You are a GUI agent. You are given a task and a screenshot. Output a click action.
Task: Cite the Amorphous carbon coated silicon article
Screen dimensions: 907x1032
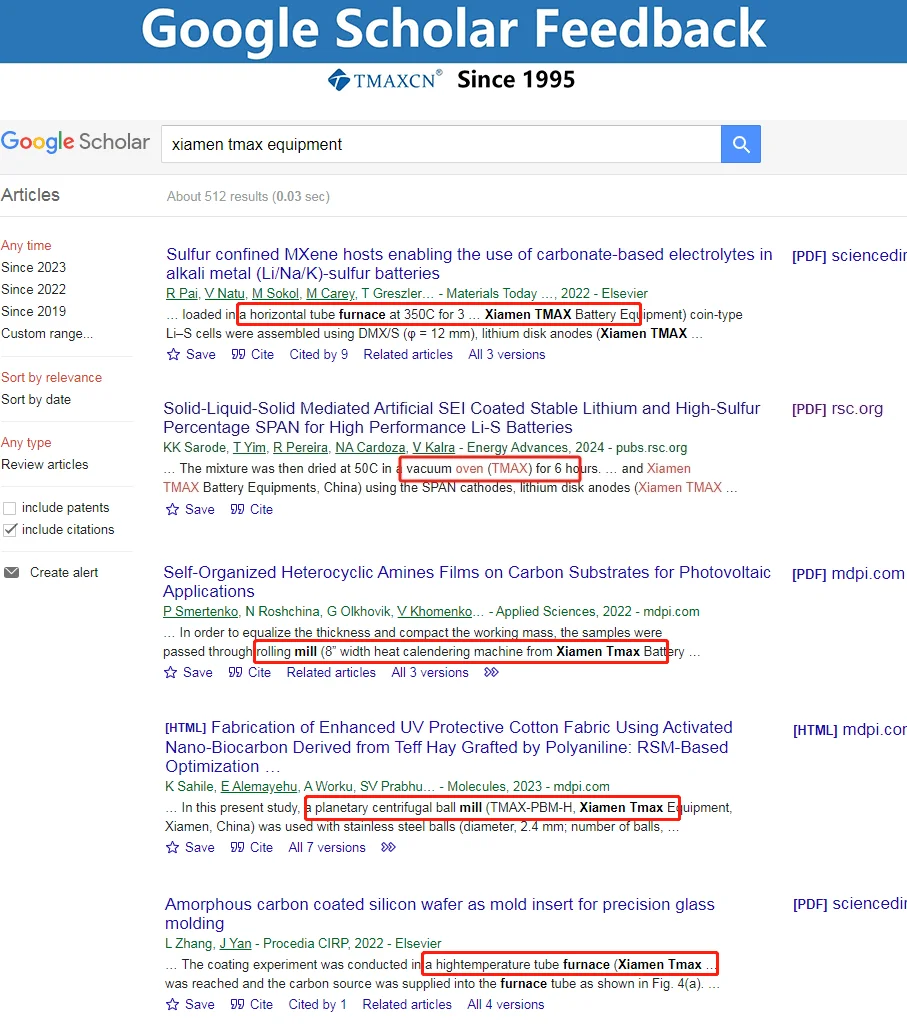point(252,1005)
